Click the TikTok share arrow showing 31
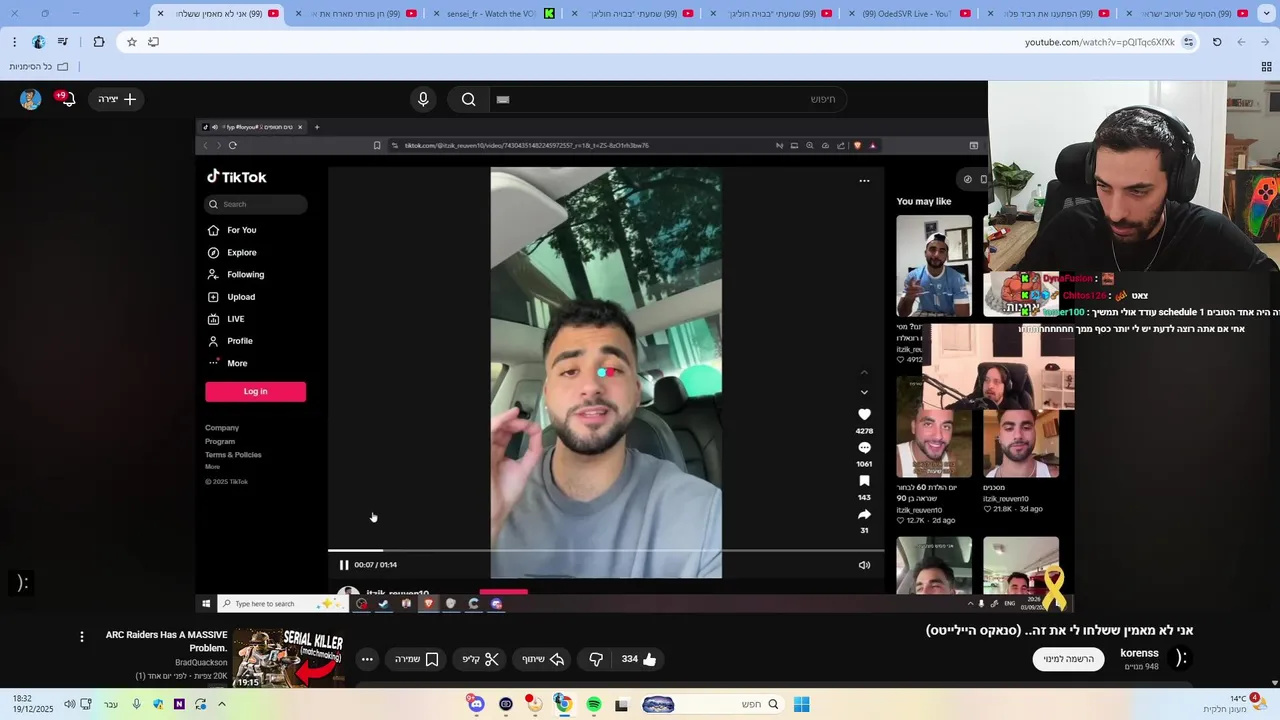 click(864, 514)
